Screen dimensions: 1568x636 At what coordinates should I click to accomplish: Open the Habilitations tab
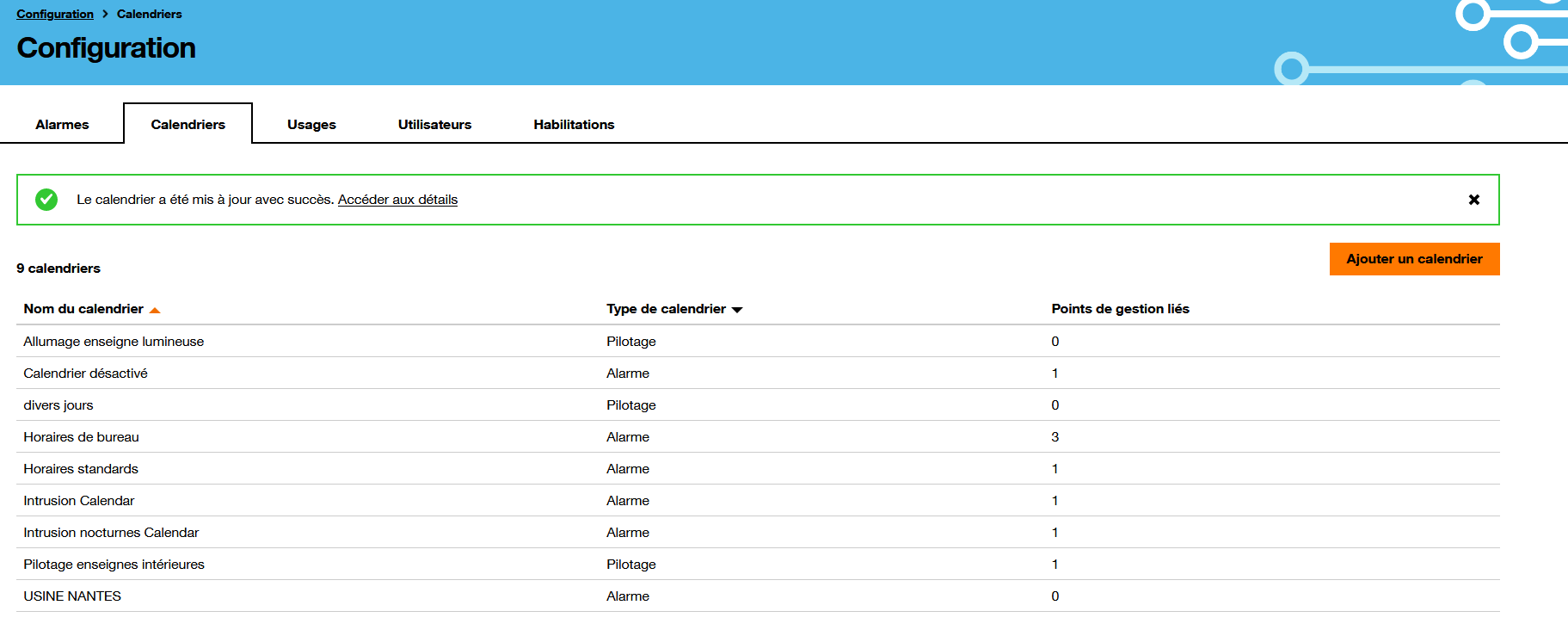coord(574,125)
